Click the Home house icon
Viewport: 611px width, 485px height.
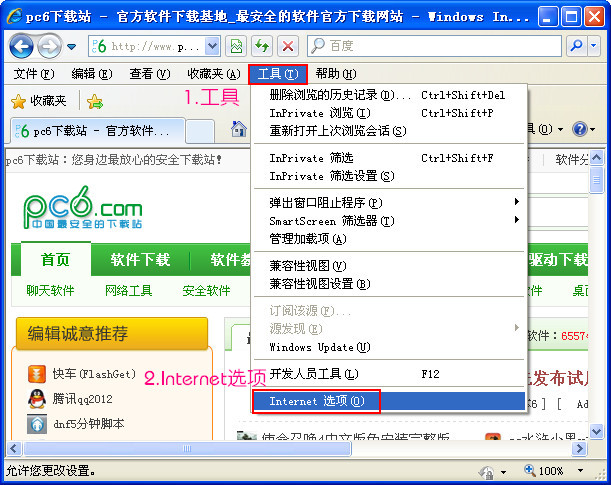[238, 129]
